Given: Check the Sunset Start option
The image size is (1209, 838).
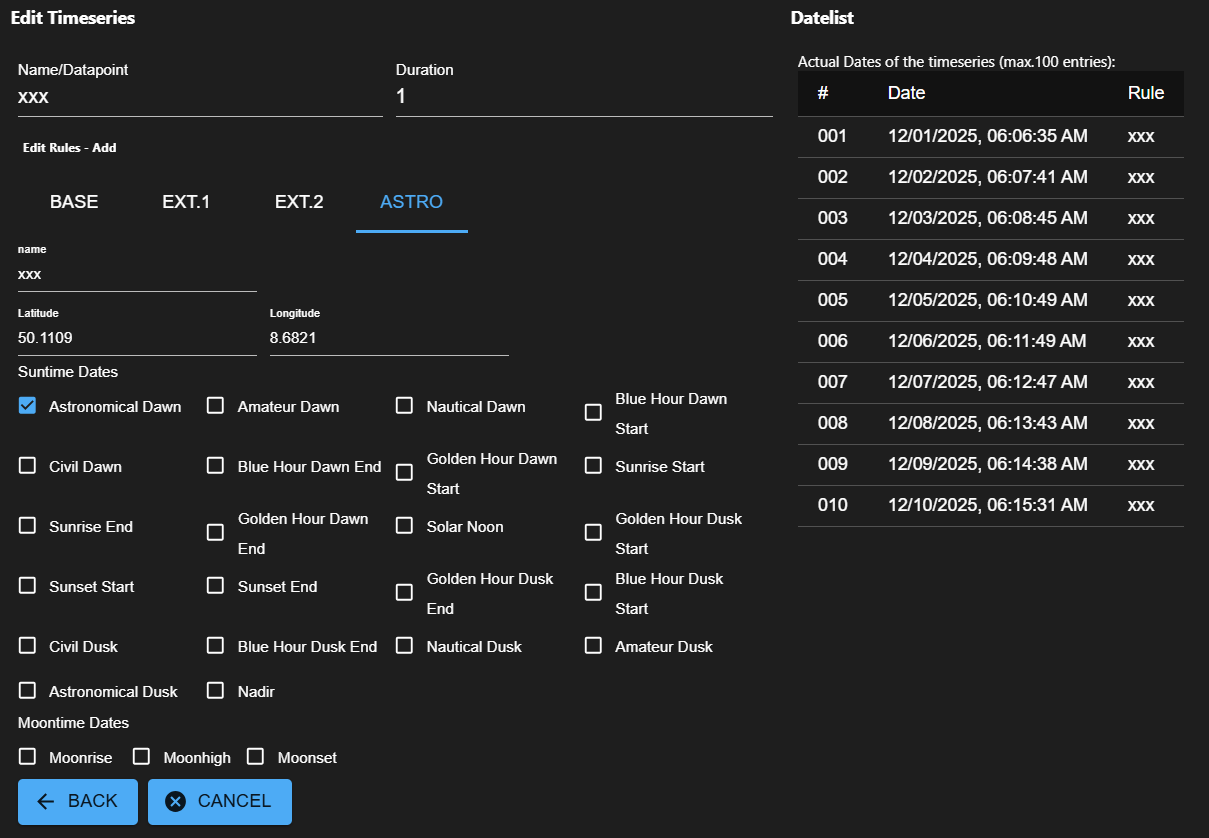Looking at the screenshot, I should pos(28,585).
